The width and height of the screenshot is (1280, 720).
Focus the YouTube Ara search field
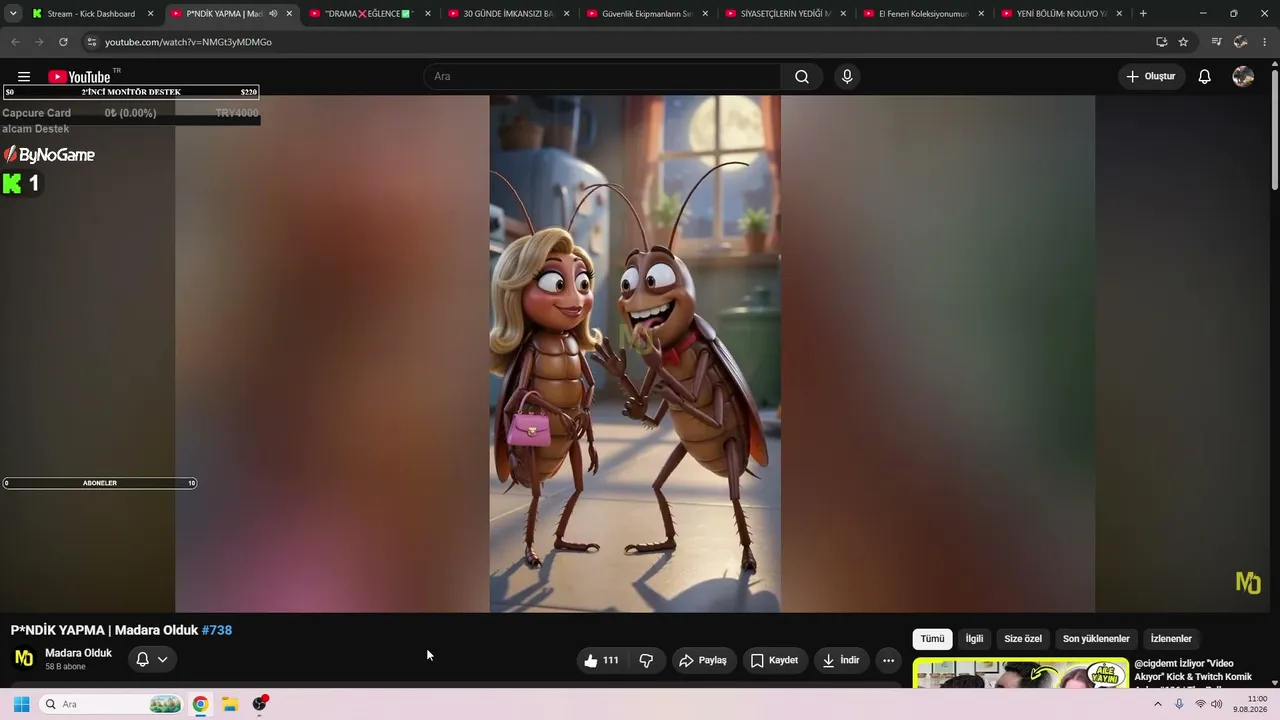(603, 77)
